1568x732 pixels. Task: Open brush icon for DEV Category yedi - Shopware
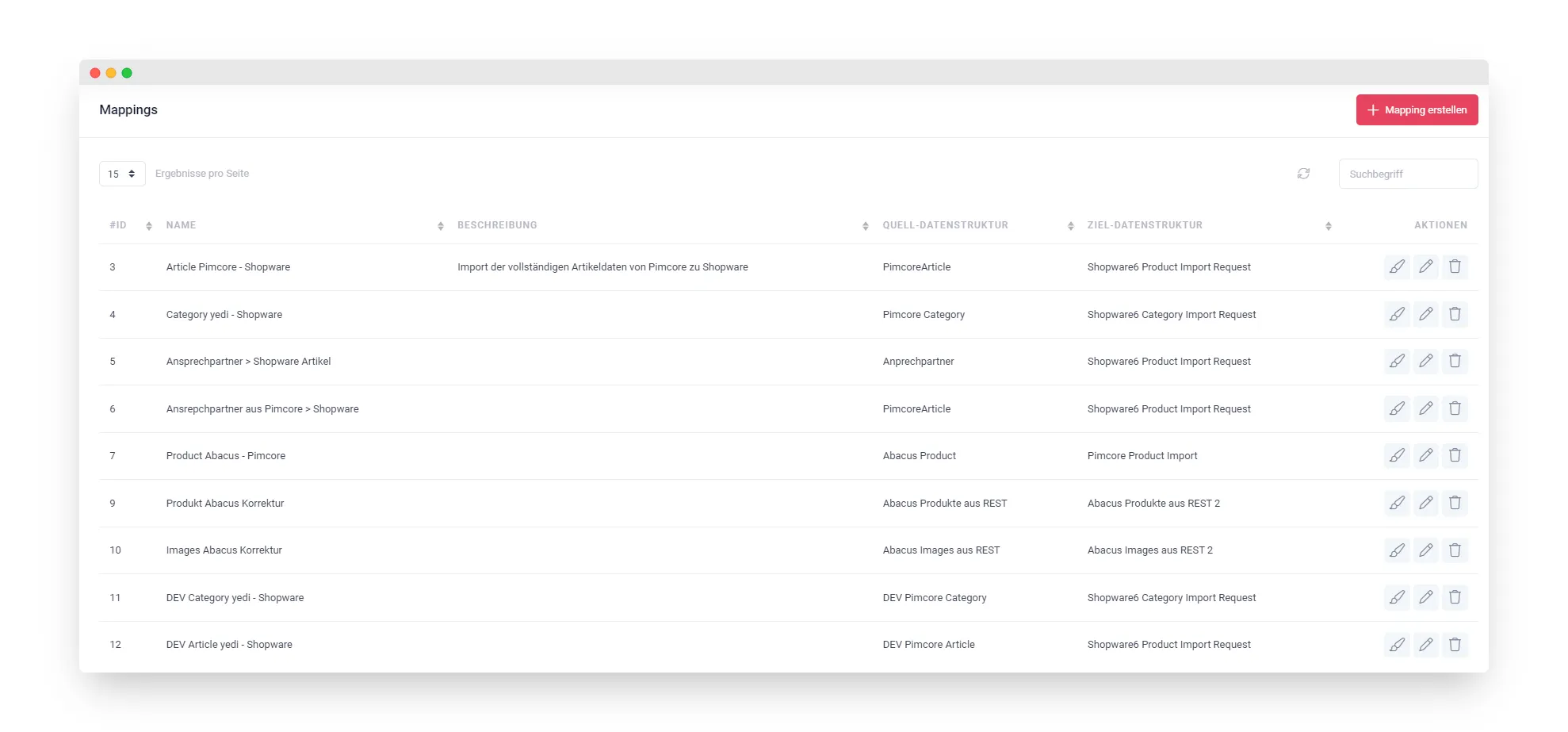pyautogui.click(x=1397, y=597)
